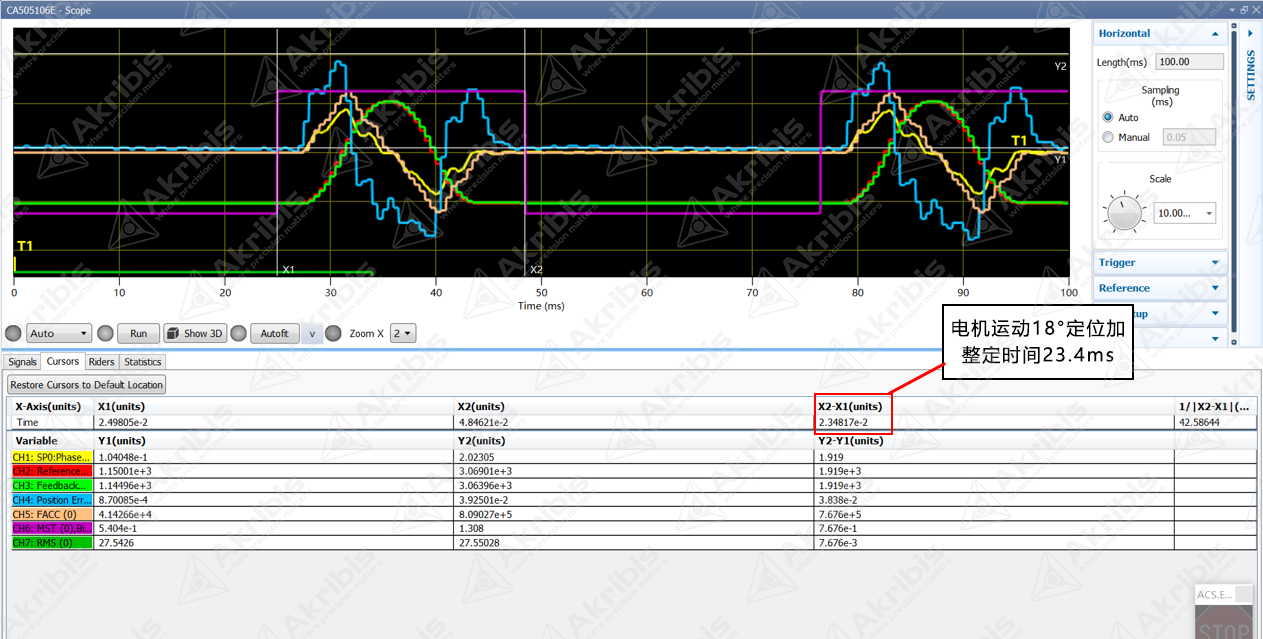1263x639 pixels.
Task: Click the Show 3D cube button
Action: point(194,333)
